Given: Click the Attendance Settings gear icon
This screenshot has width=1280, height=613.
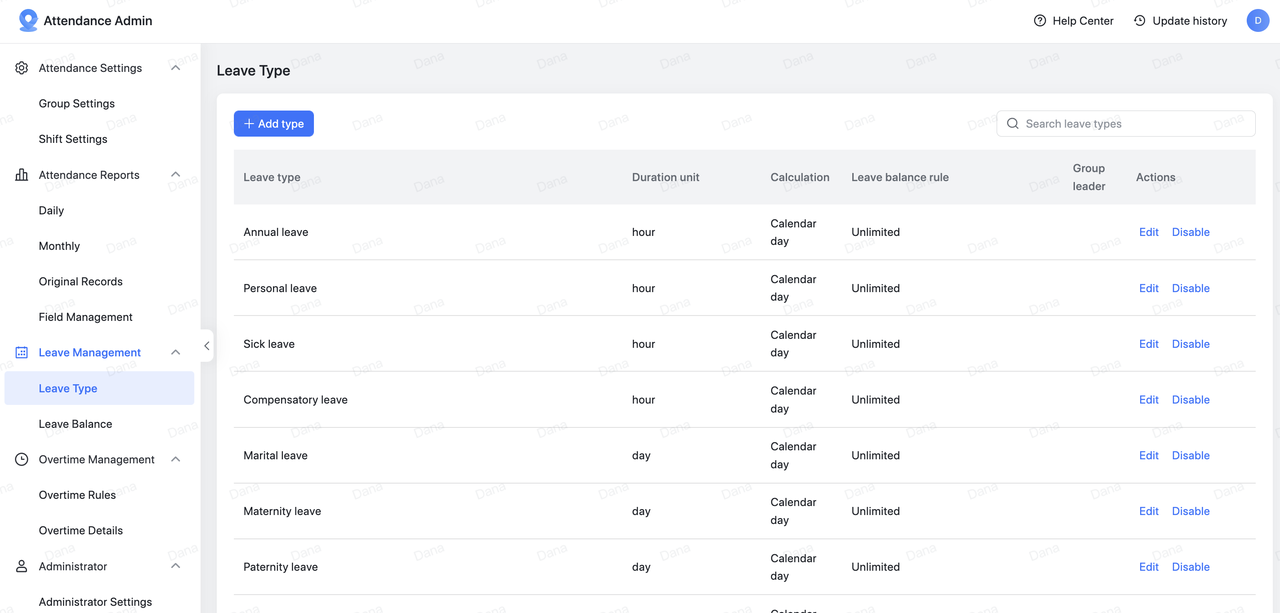Looking at the screenshot, I should 22,68.
